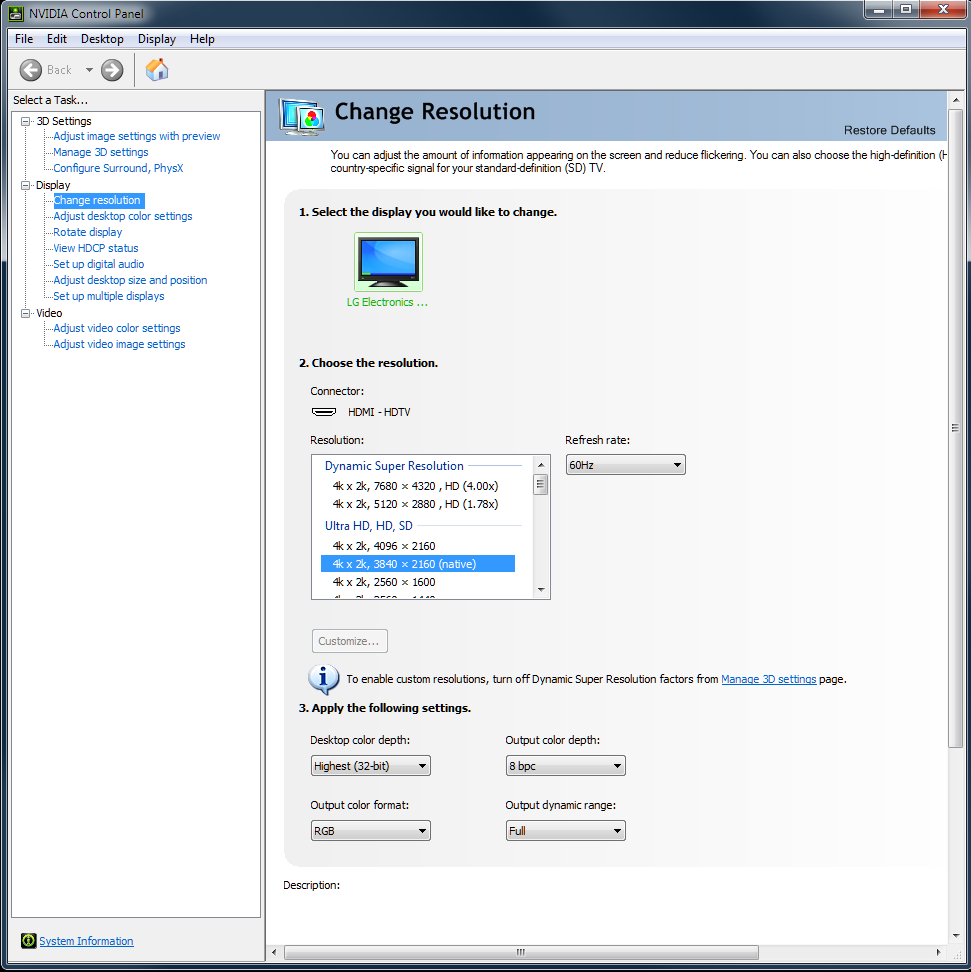The image size is (971, 972).
Task: Open the Edit menu
Action: click(56, 39)
